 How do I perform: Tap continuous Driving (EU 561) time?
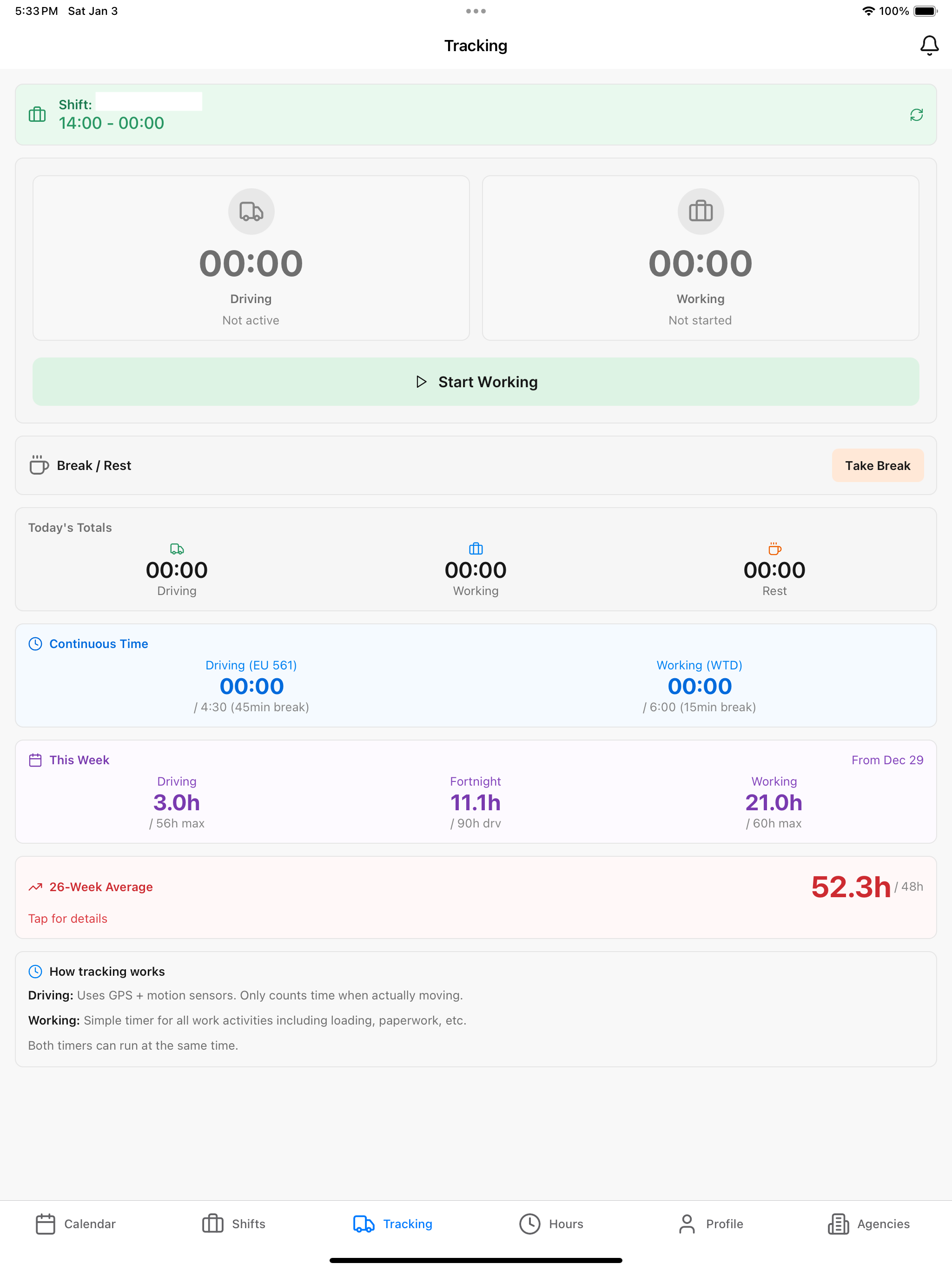pos(251,686)
